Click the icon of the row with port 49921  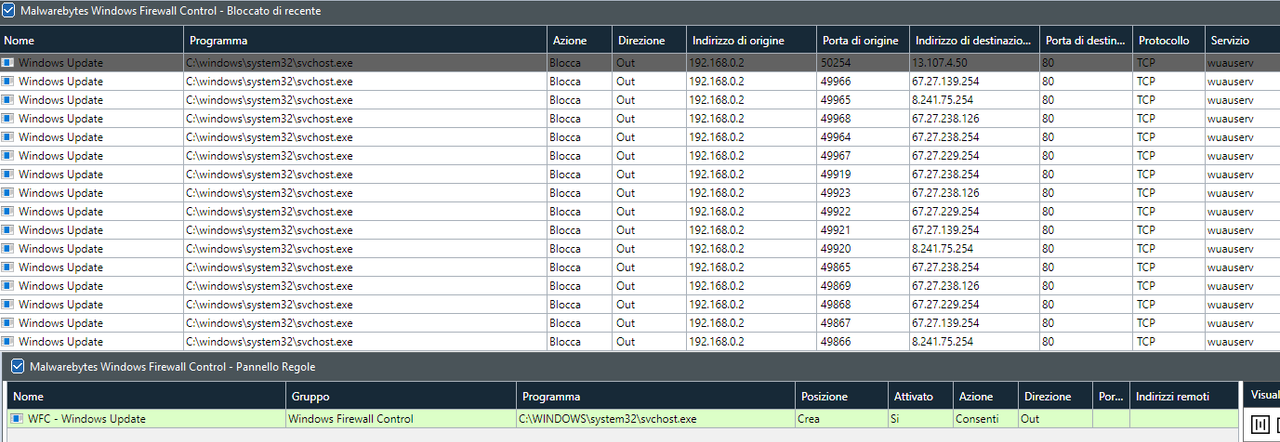point(8,230)
